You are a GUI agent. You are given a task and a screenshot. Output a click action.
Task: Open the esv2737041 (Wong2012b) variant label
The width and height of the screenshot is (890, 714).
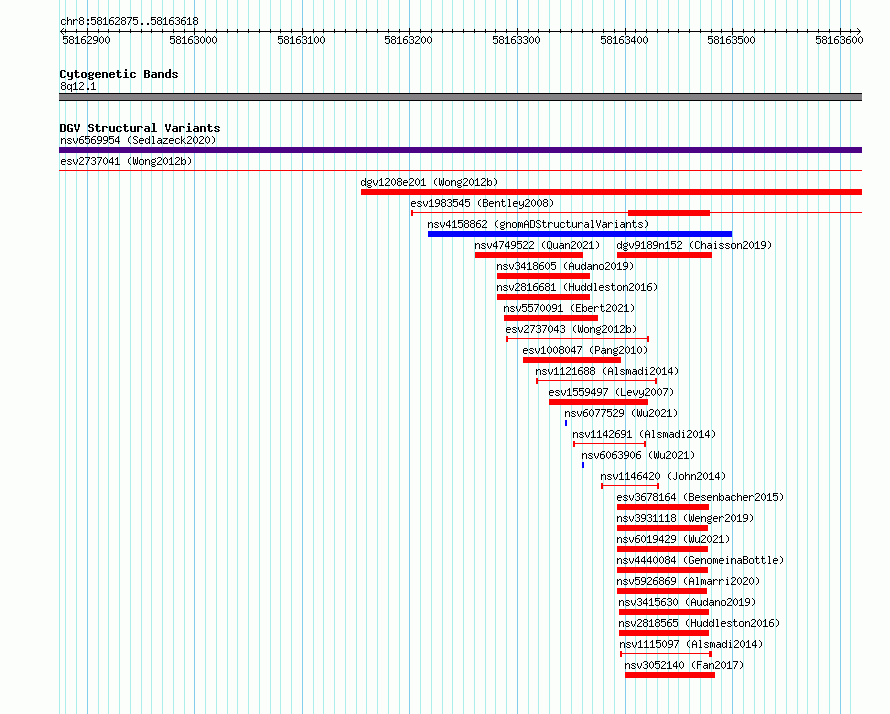coord(126,161)
